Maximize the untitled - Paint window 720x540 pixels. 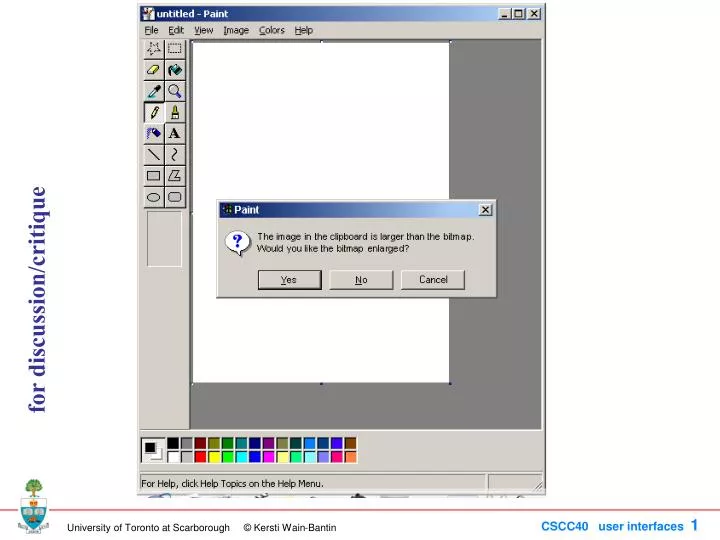pyautogui.click(x=518, y=14)
